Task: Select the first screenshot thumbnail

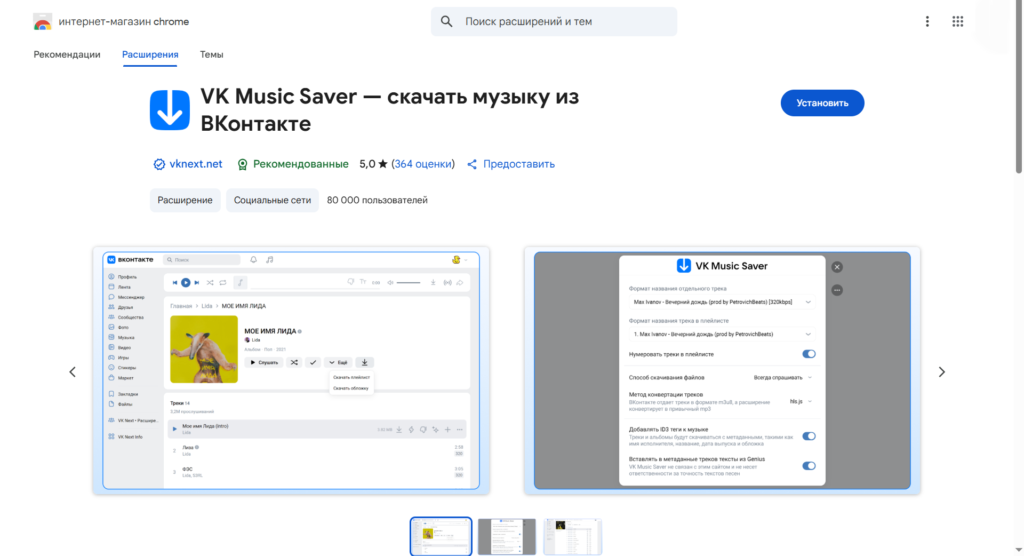Action: click(x=441, y=536)
